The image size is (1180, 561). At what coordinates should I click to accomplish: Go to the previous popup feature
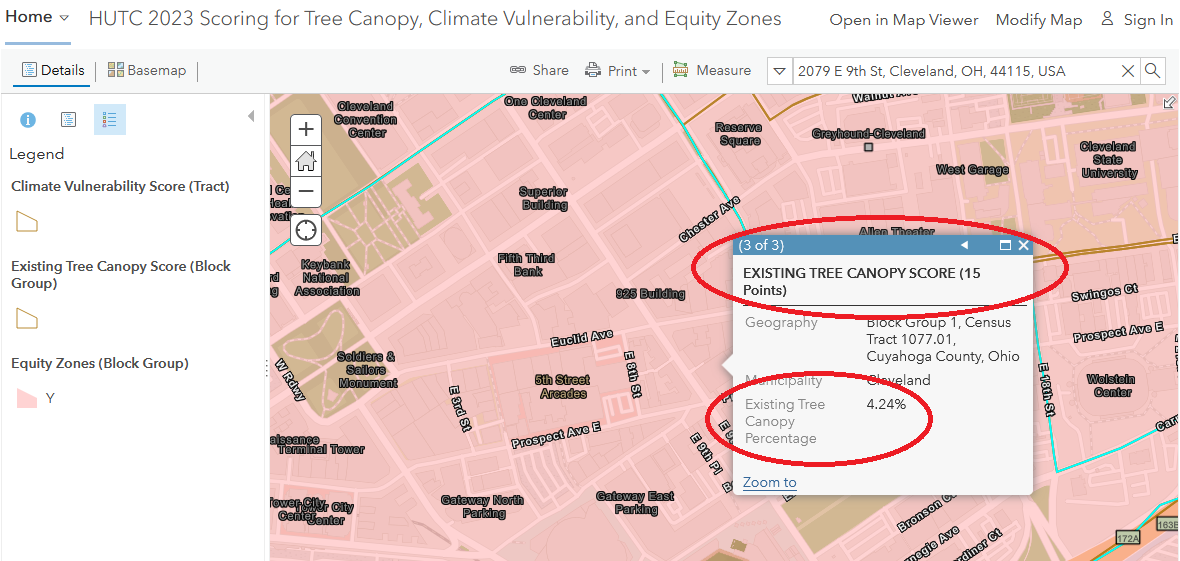[964, 245]
